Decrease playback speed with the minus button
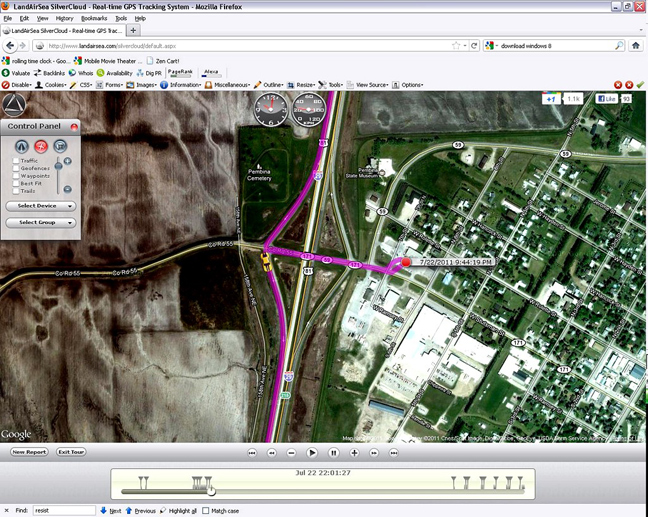648x517 pixels. (291, 453)
